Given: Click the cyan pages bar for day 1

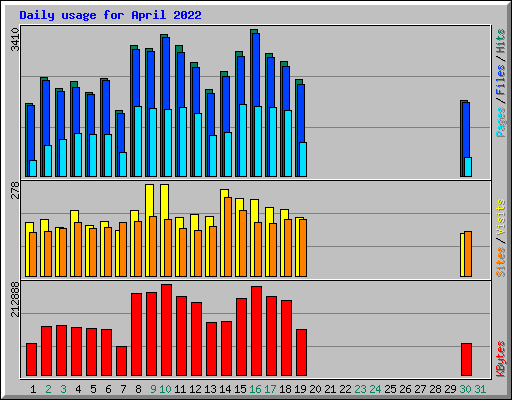Looking at the screenshot, I should 33,168.
